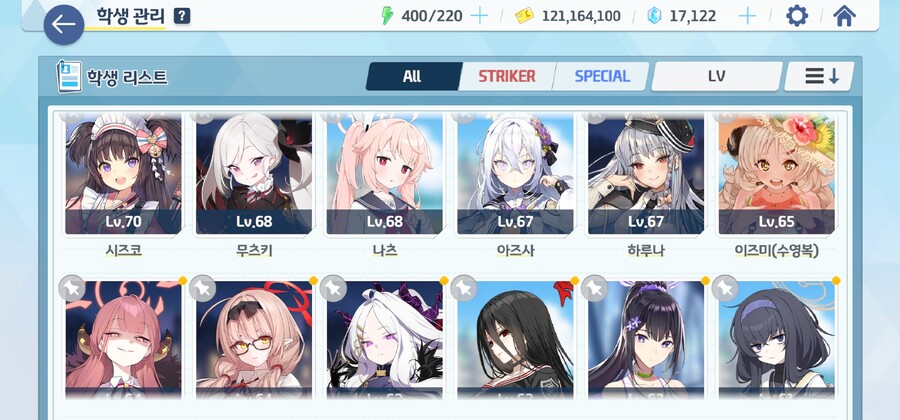Viewport: 900px width, 420px height.
Task: Select 이즈미(수영복) student portrait
Action: 777,174
